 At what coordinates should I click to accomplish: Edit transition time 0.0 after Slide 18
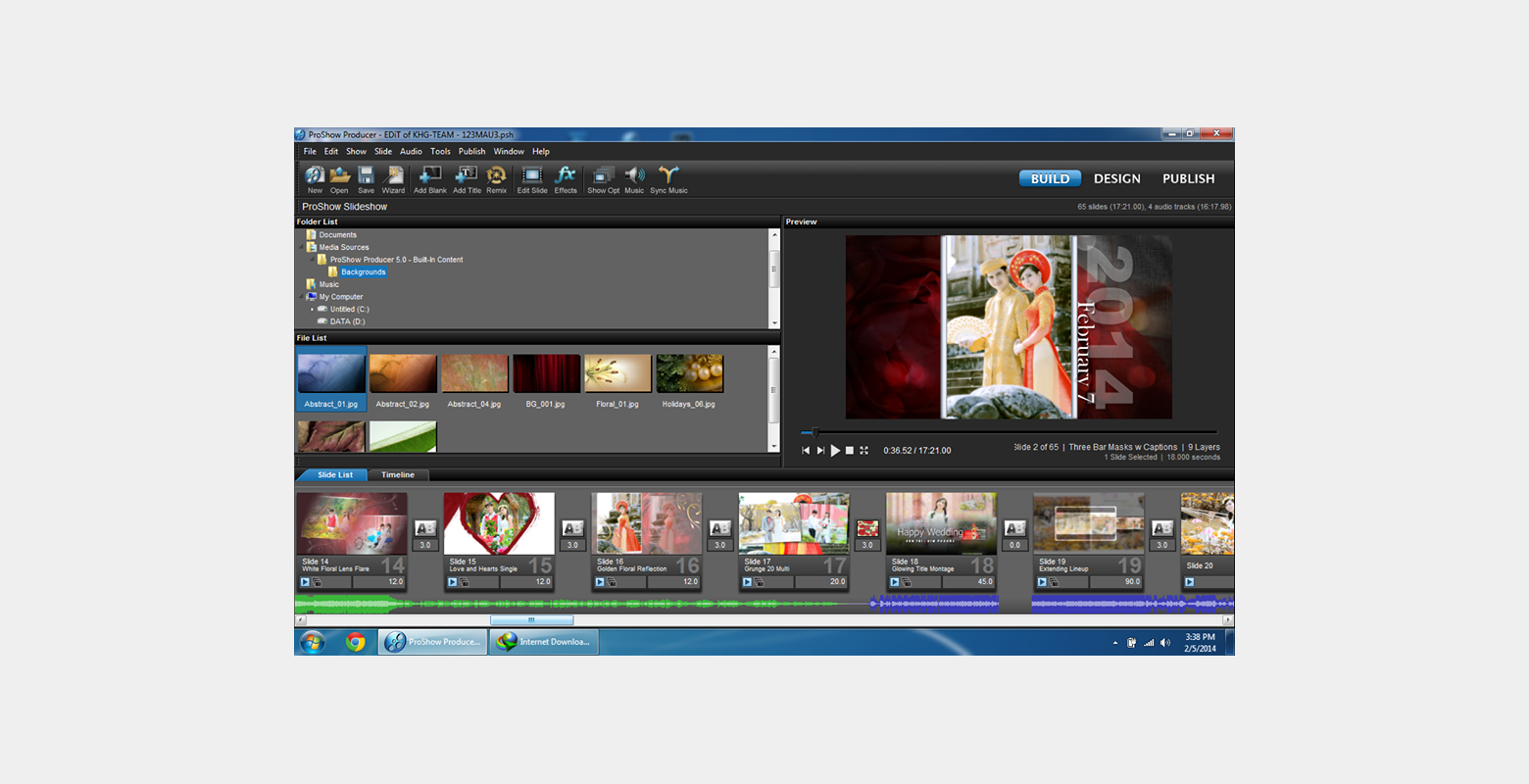(x=1015, y=545)
